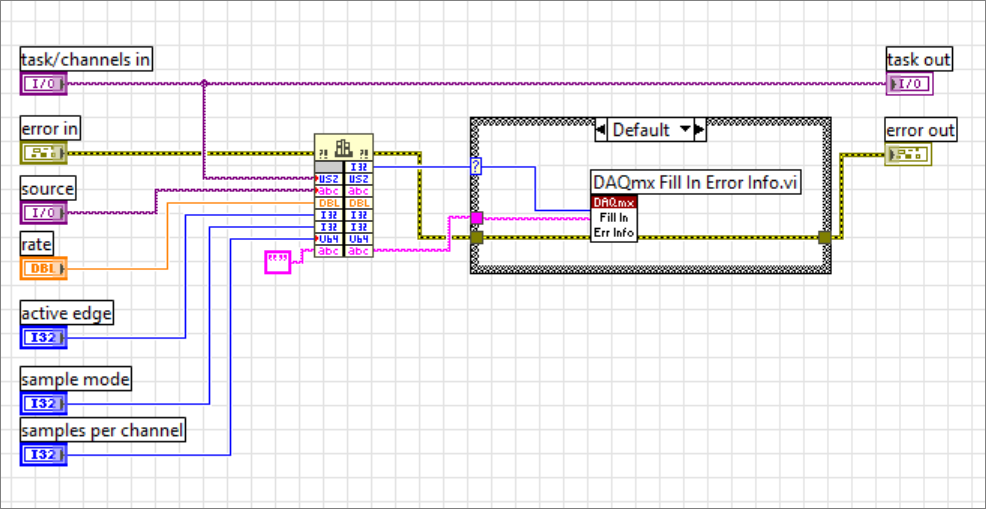Screen dimensions: 986x509
Task: Click the sample mode label
Action: [75, 380]
